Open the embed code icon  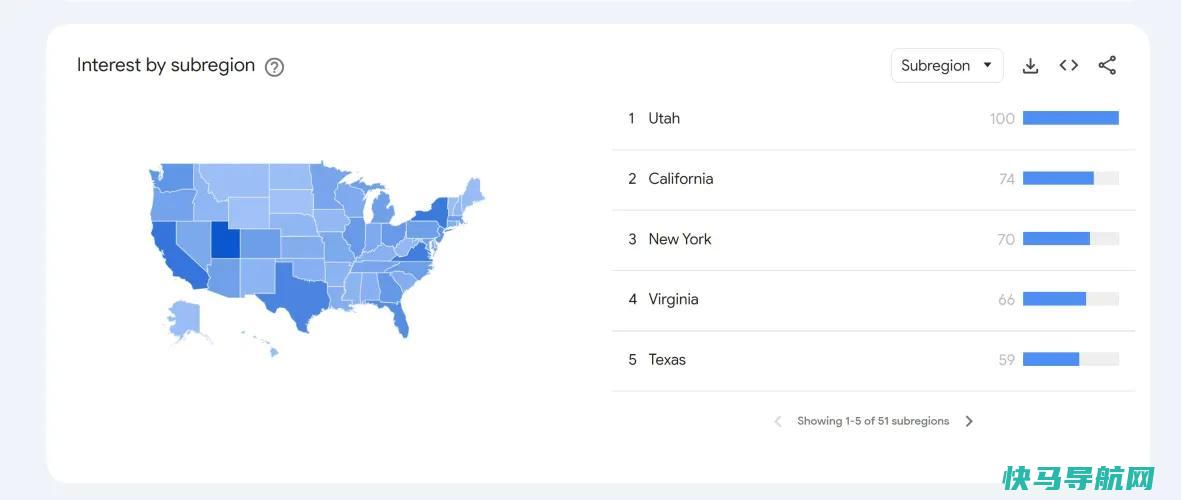1069,66
